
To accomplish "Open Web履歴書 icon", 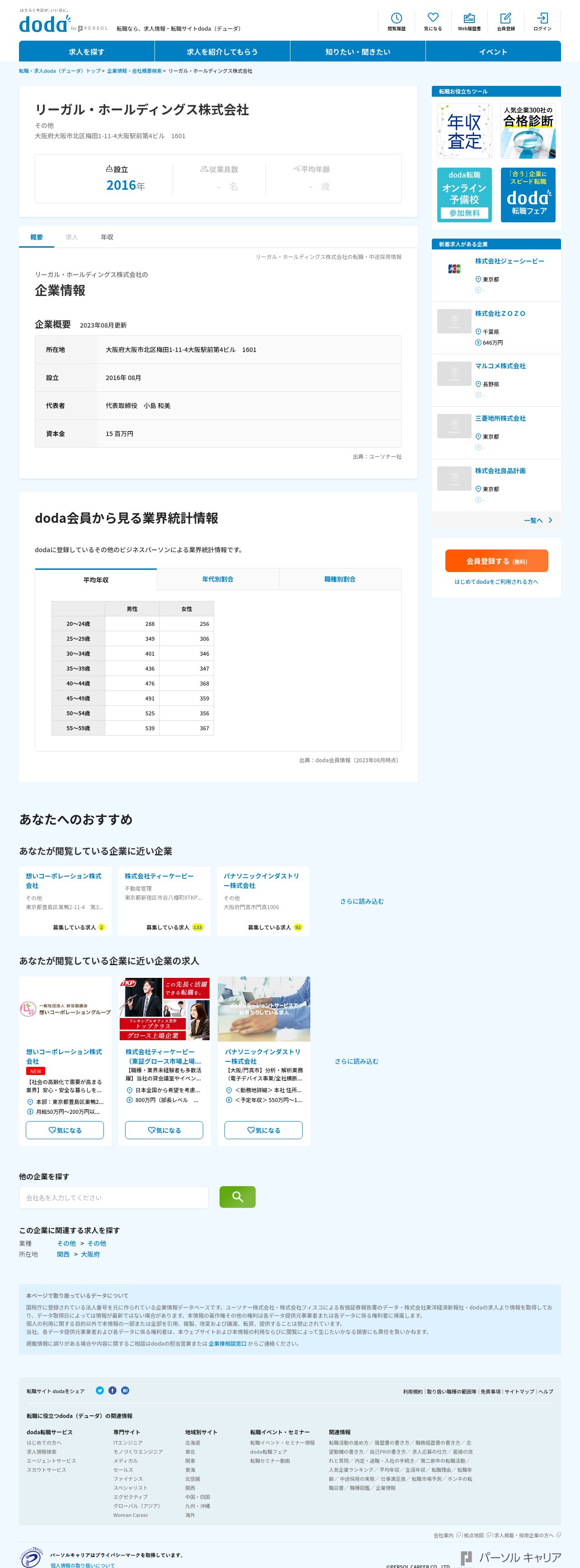I will pos(469,21).
